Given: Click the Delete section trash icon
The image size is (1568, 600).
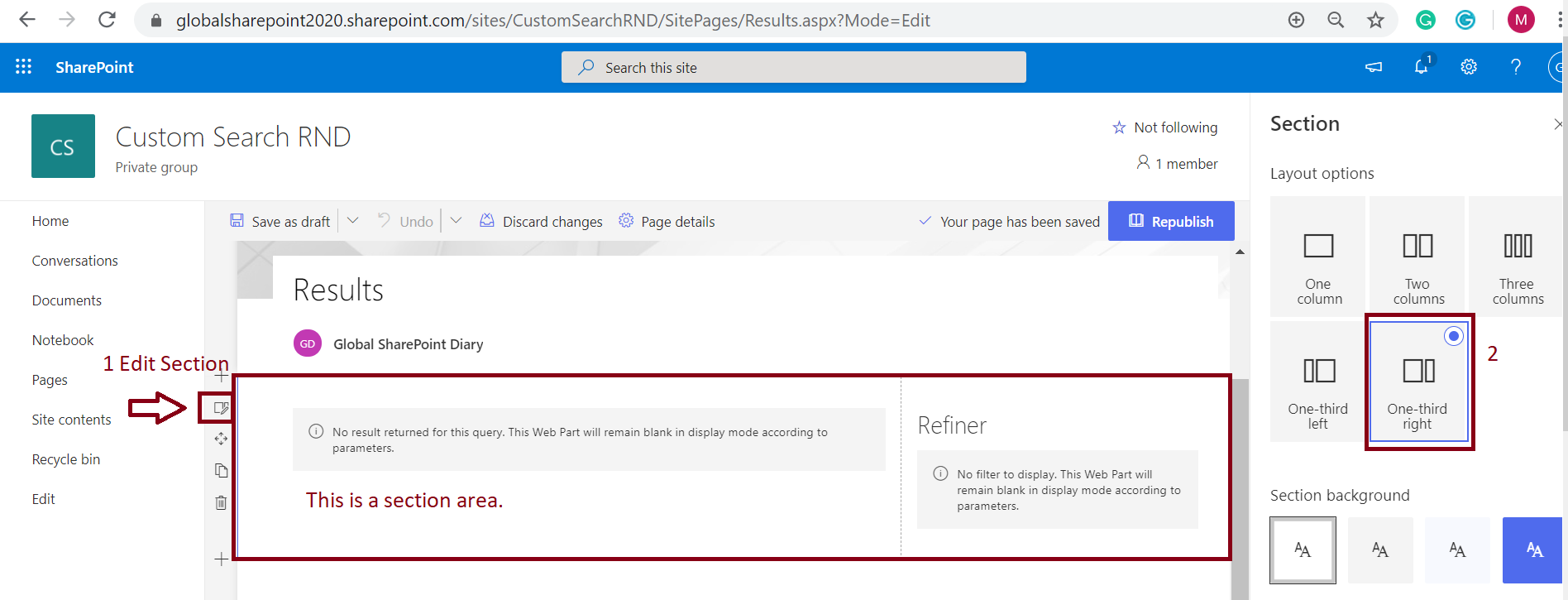Looking at the screenshot, I should [221, 502].
